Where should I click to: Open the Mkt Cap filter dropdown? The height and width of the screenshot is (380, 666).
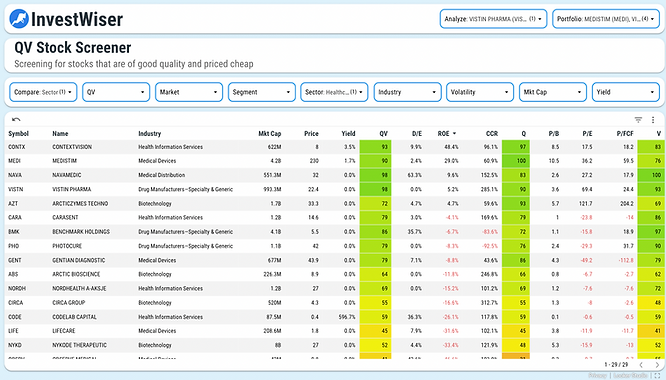552,92
